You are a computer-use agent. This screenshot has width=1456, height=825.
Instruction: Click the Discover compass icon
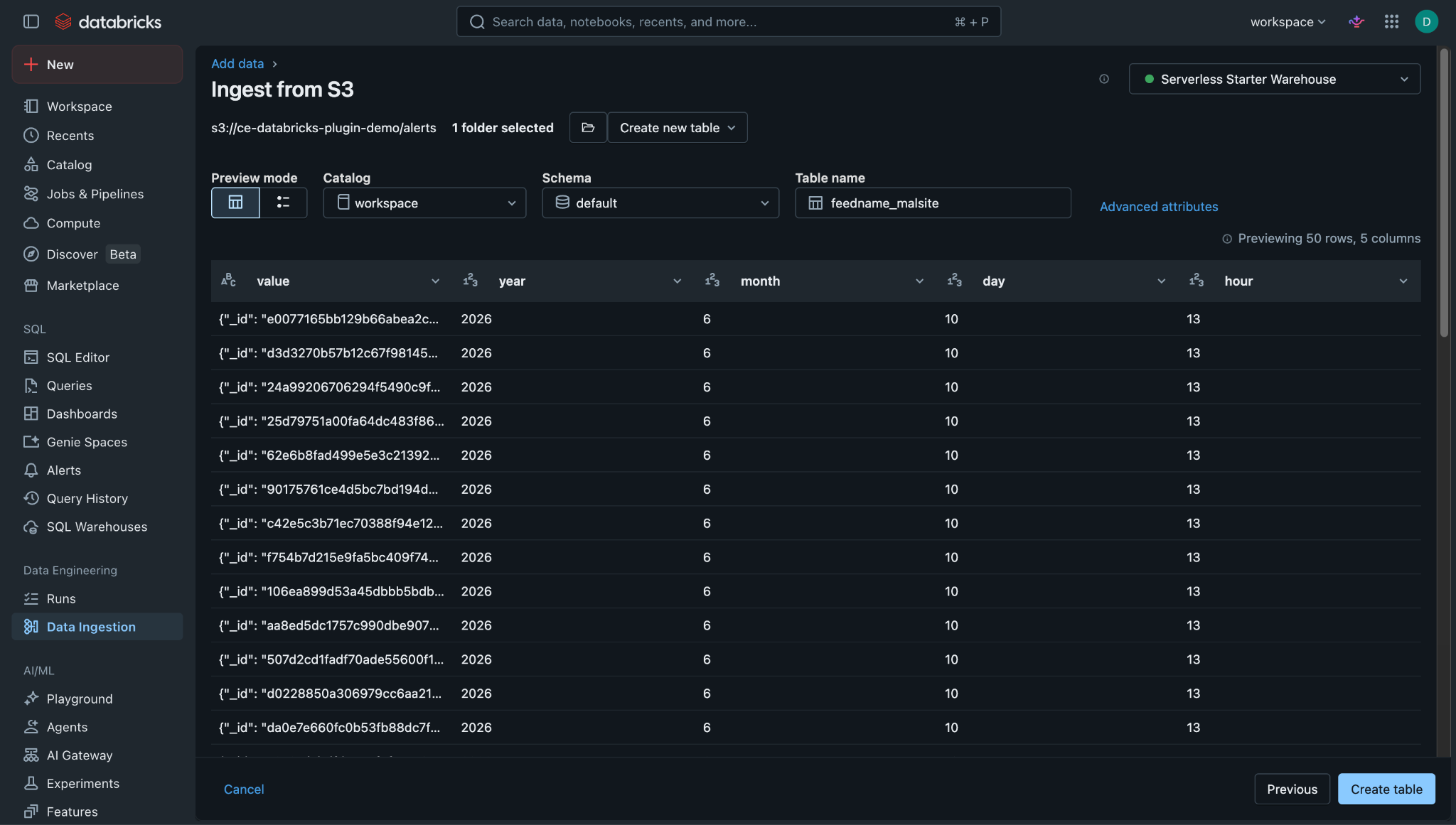click(31, 254)
